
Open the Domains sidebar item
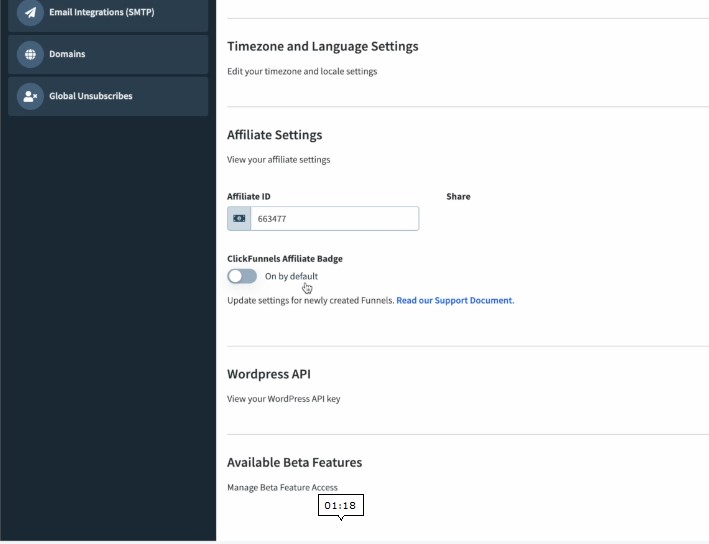(x=108, y=54)
